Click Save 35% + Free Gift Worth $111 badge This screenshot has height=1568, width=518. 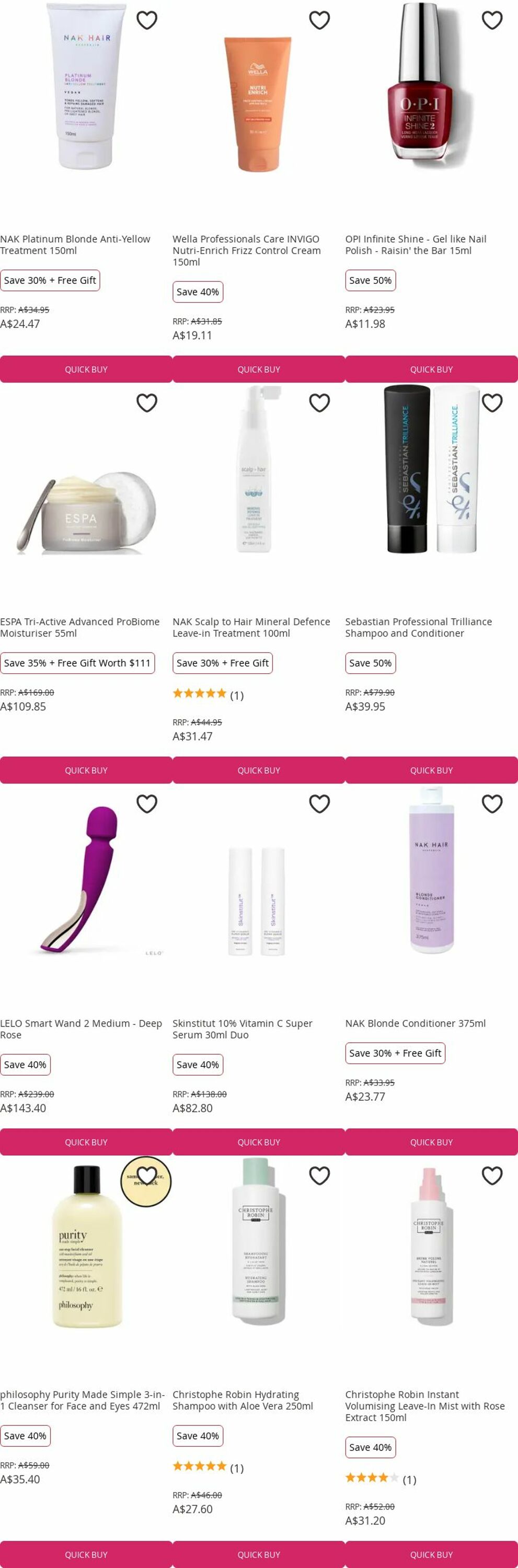pyautogui.click(x=77, y=663)
